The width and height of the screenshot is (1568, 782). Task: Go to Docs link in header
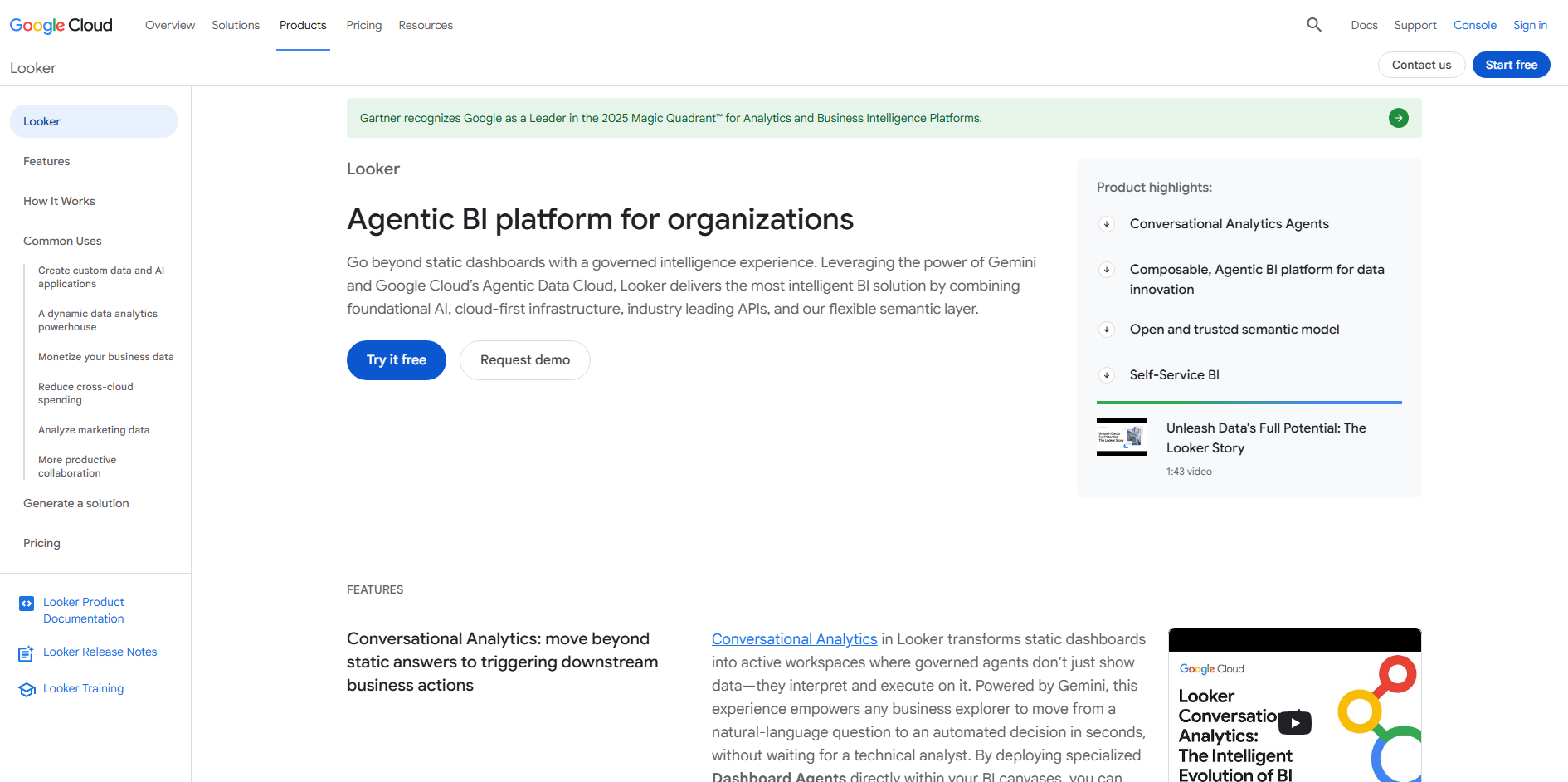[1364, 25]
